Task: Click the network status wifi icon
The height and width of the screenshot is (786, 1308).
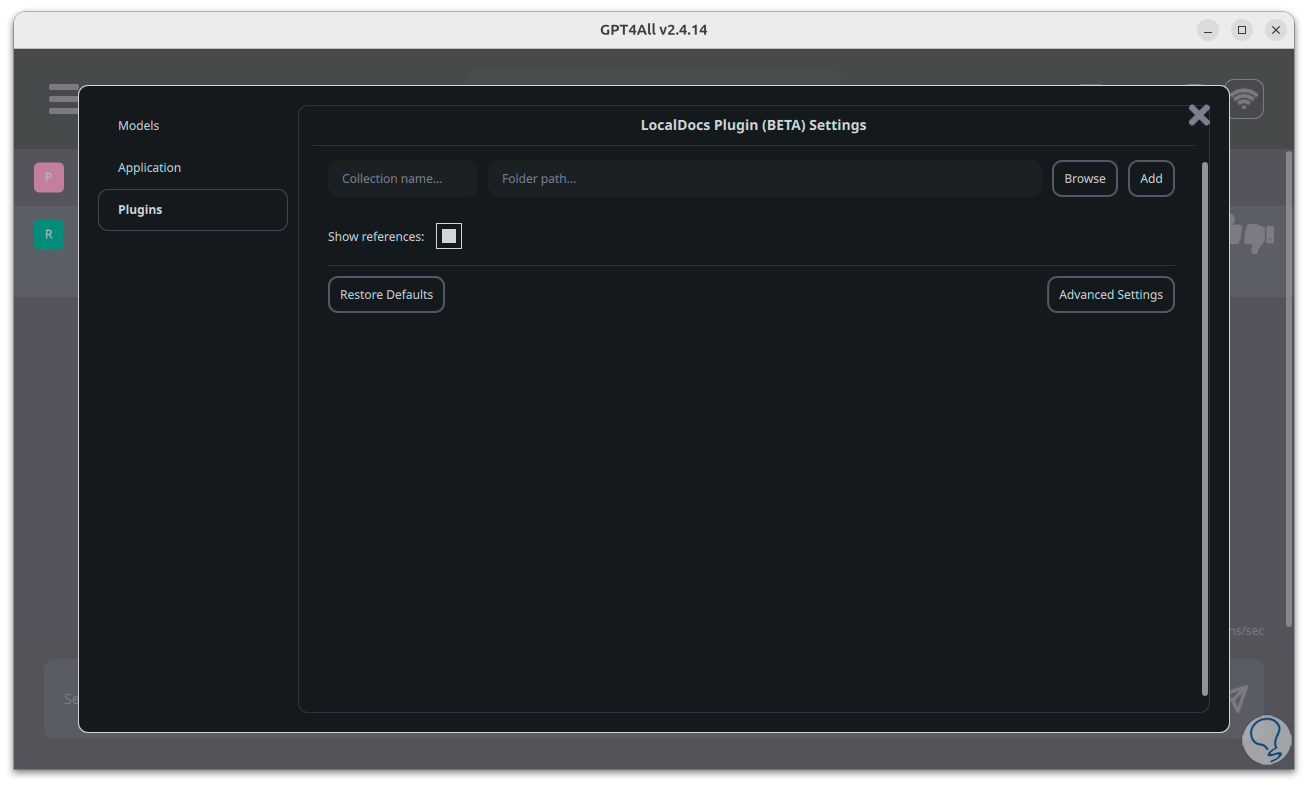Action: pyautogui.click(x=1244, y=99)
